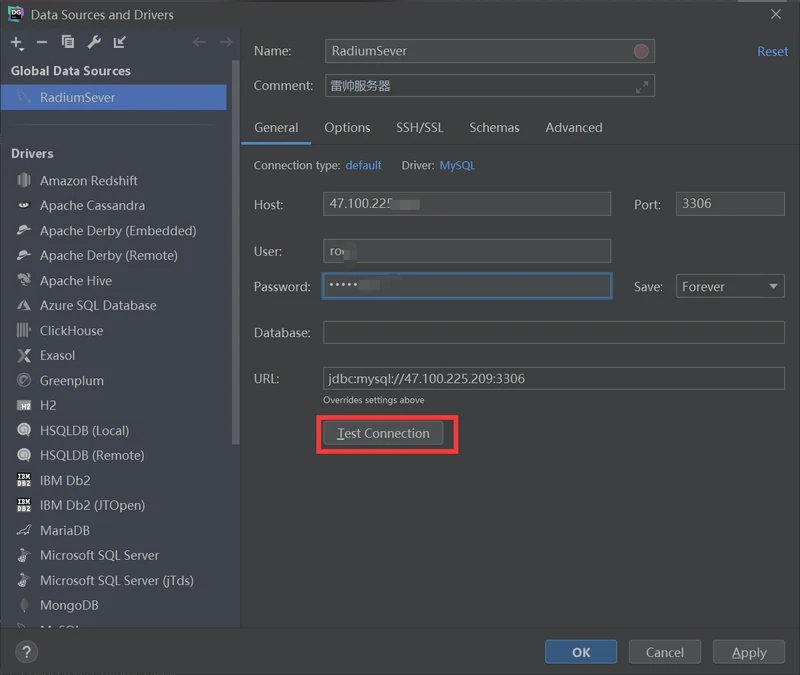Click into the User field

[x=467, y=251]
